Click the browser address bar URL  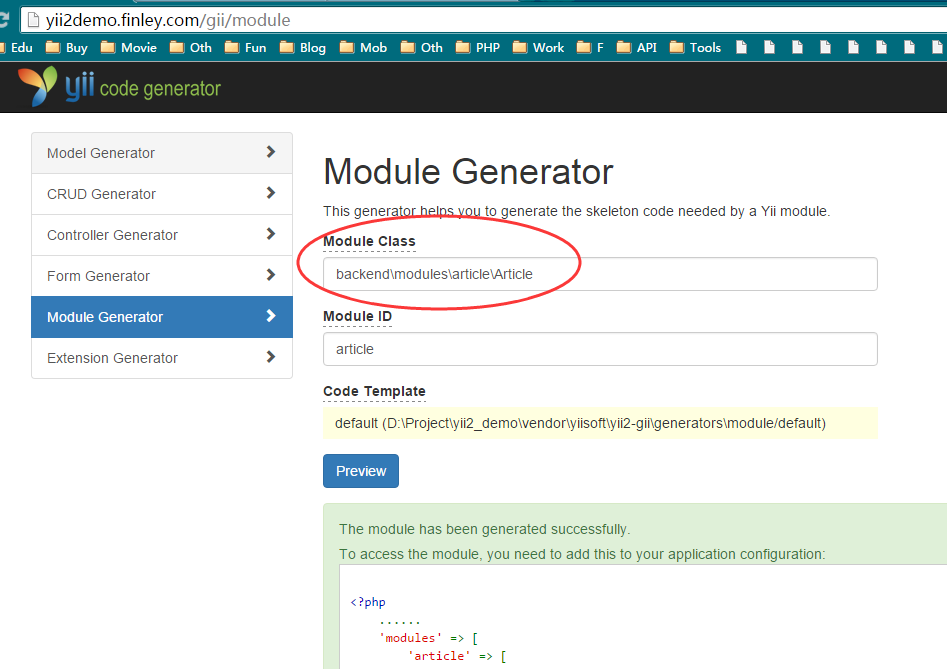[168, 19]
